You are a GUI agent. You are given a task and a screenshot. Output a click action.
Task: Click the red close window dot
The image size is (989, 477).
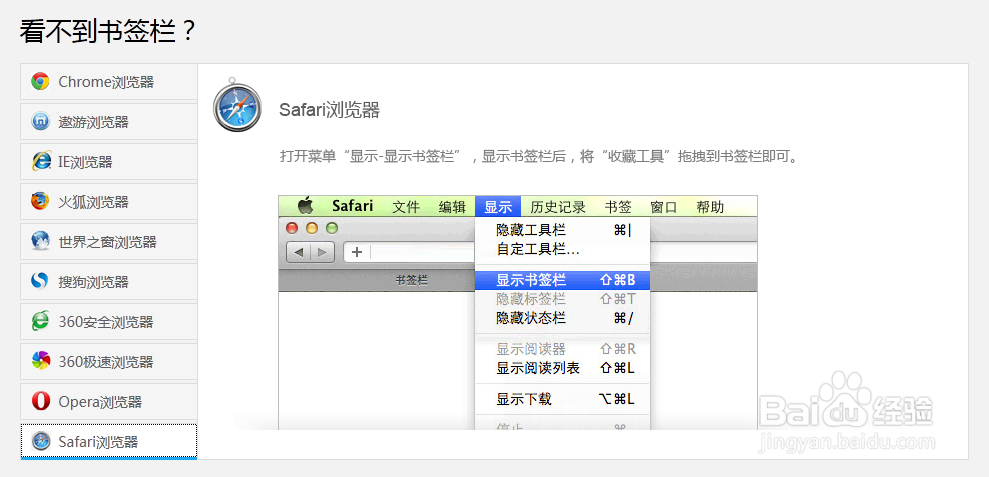coord(292,228)
